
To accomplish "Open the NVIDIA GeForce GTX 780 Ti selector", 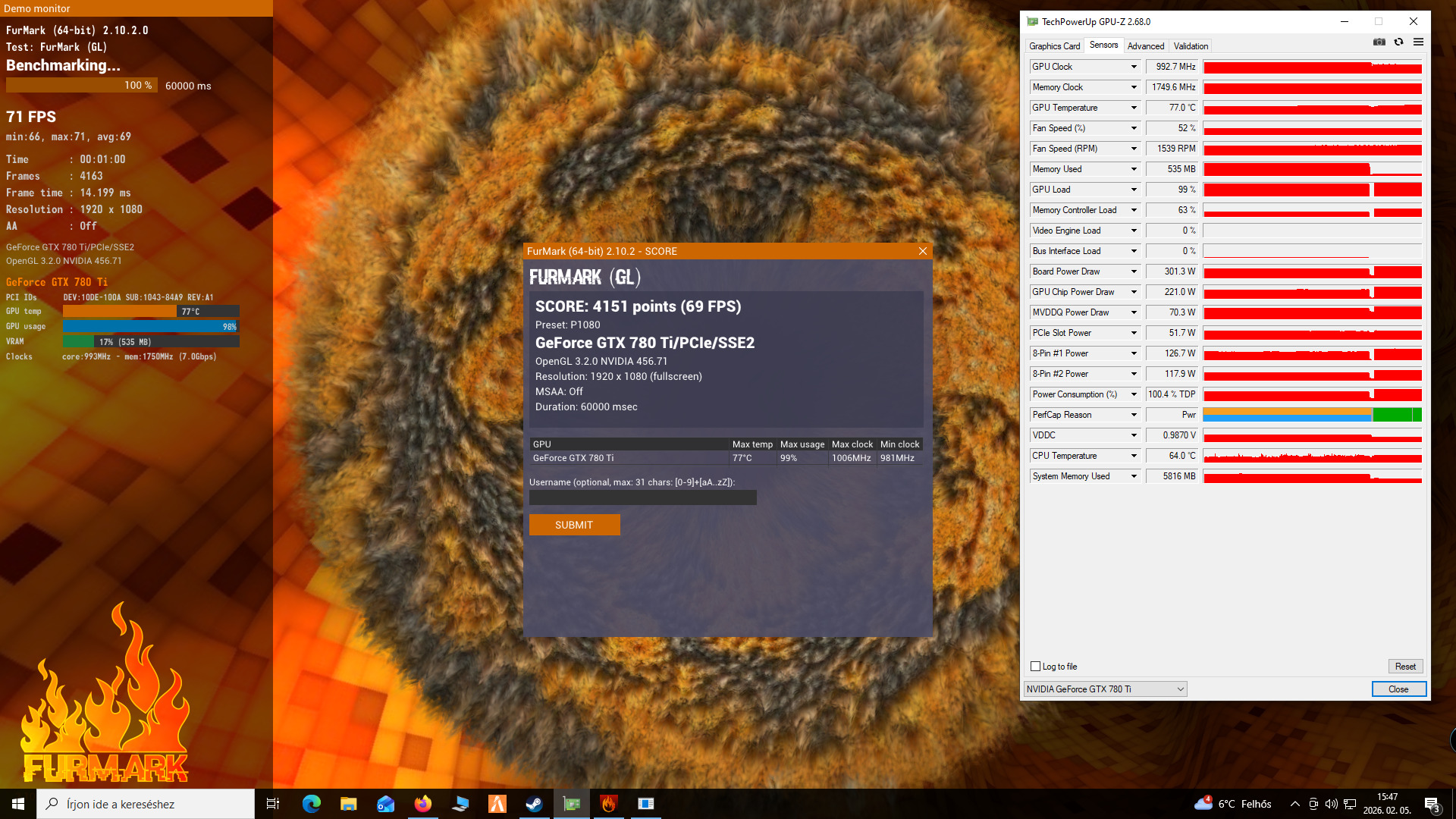I will [x=1105, y=689].
